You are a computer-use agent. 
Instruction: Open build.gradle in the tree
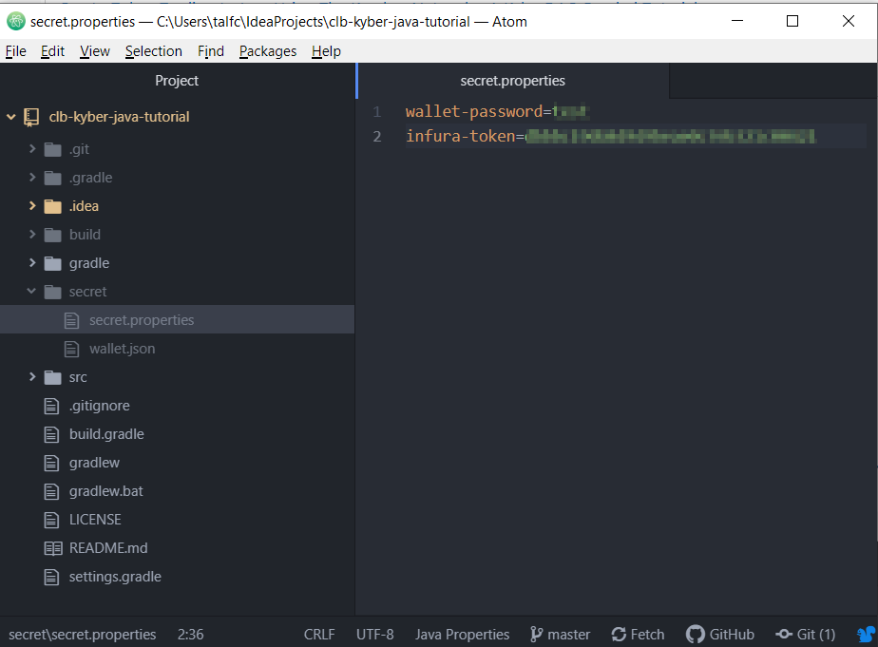click(x=106, y=434)
